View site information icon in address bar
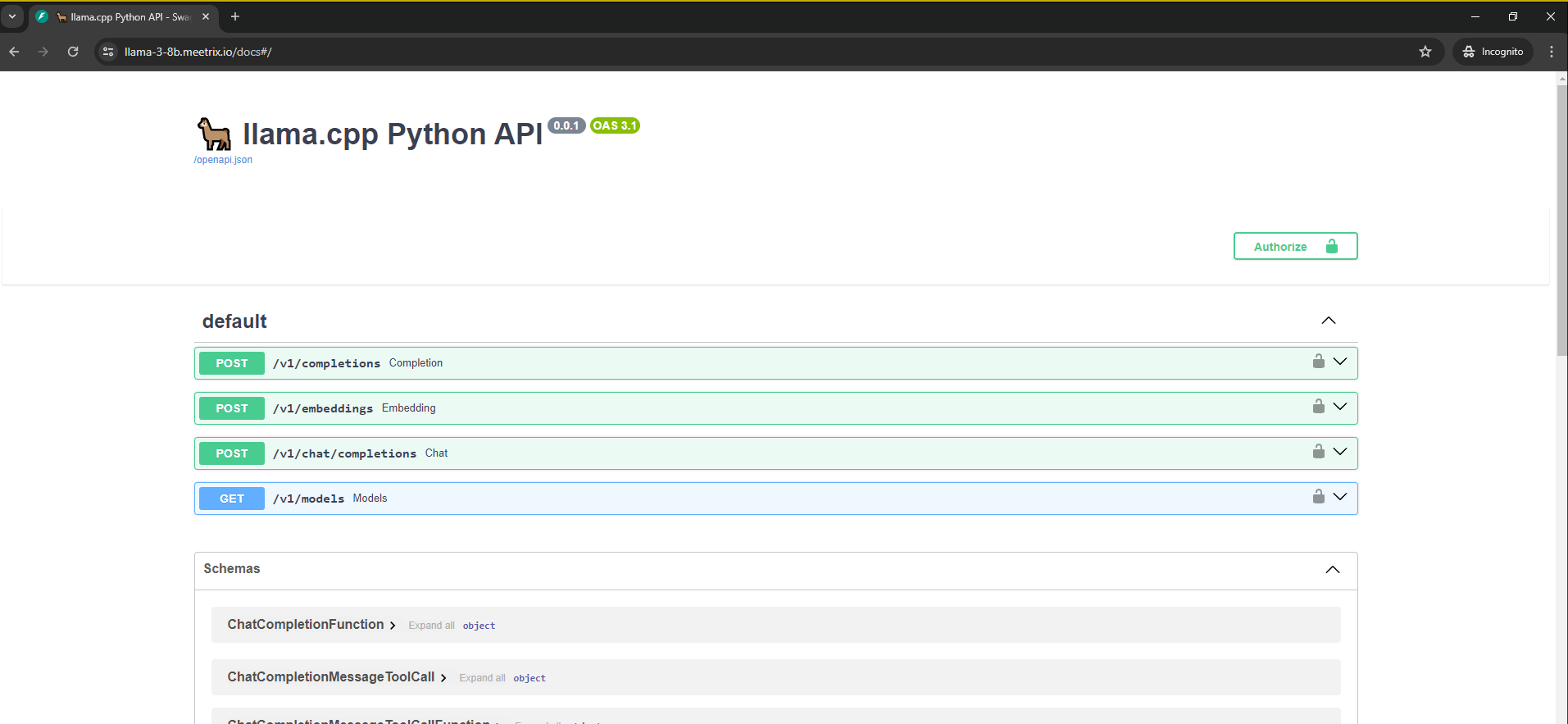The height and width of the screenshot is (724, 1568). click(x=108, y=52)
